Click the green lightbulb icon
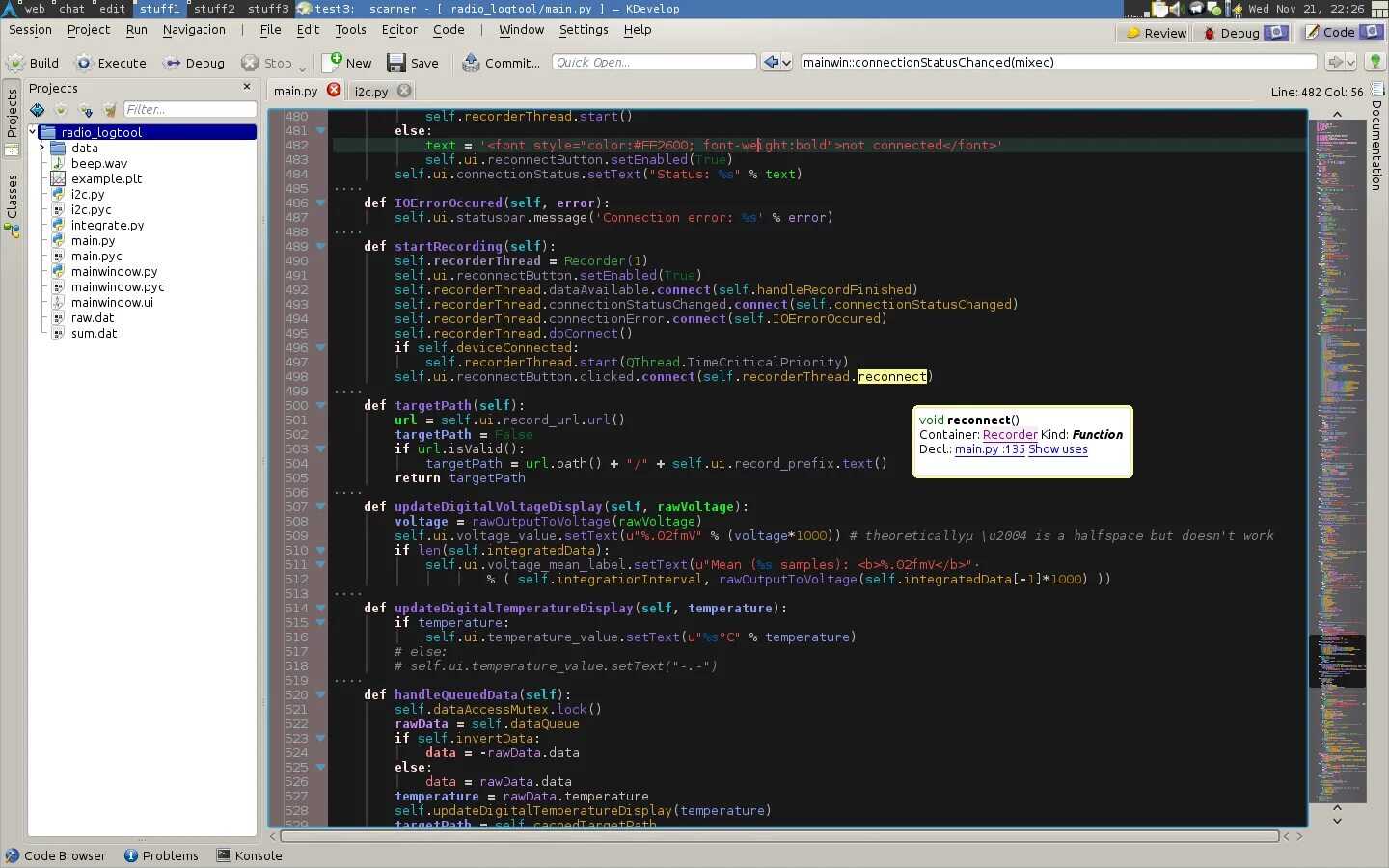The image size is (1389, 868). coord(1375,62)
